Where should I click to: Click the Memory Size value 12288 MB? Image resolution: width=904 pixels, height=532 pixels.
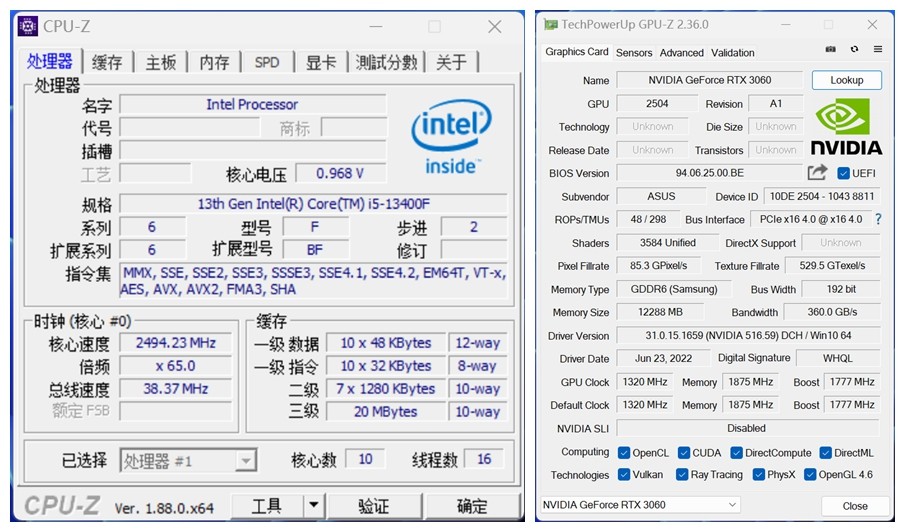pyautogui.click(x=660, y=312)
